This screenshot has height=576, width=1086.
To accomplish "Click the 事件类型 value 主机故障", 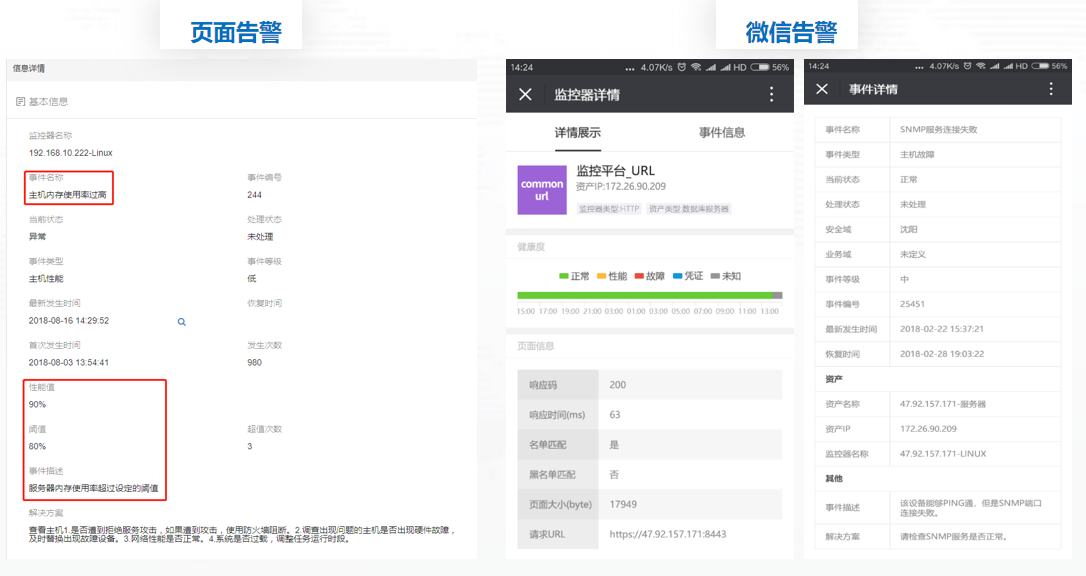I will (917, 154).
